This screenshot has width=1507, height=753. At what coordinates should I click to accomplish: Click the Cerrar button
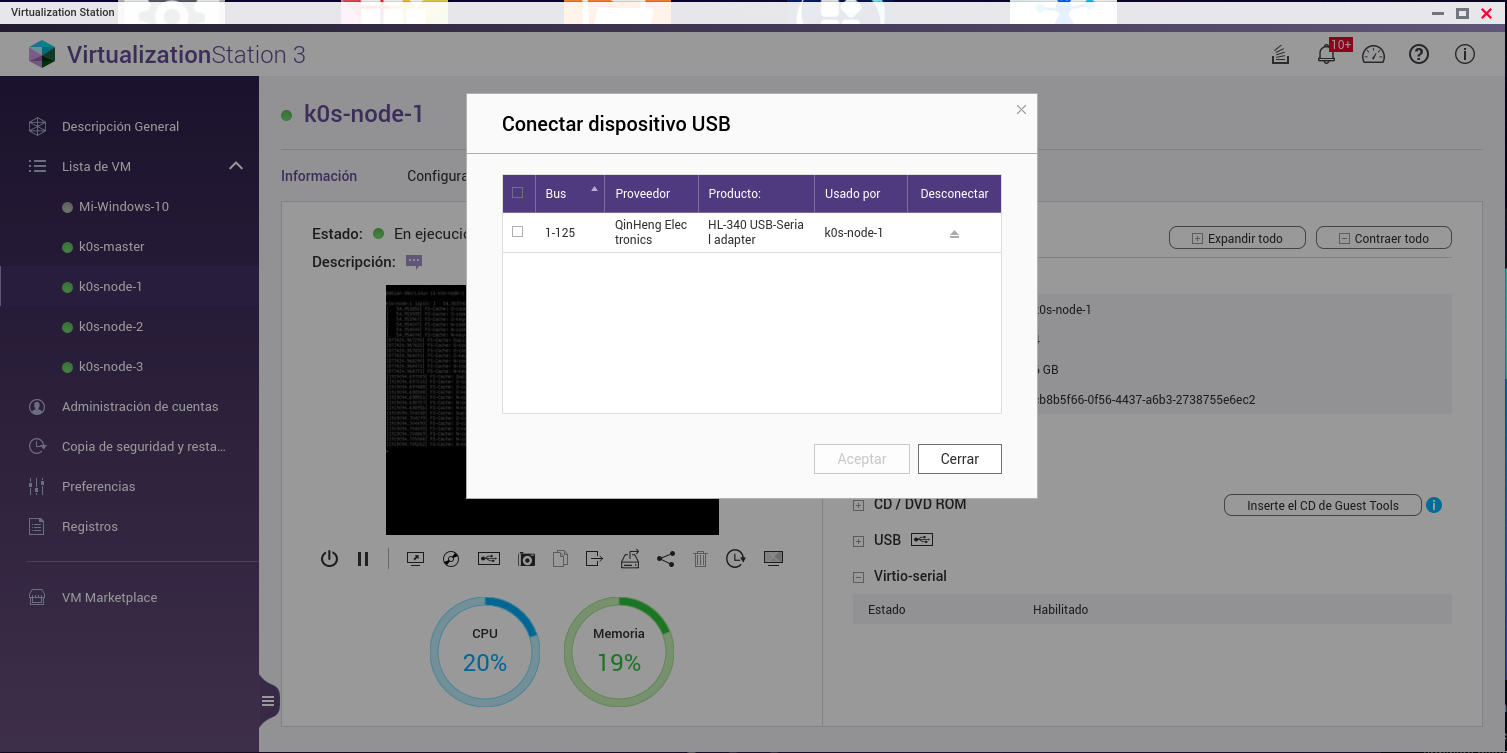[x=960, y=459]
